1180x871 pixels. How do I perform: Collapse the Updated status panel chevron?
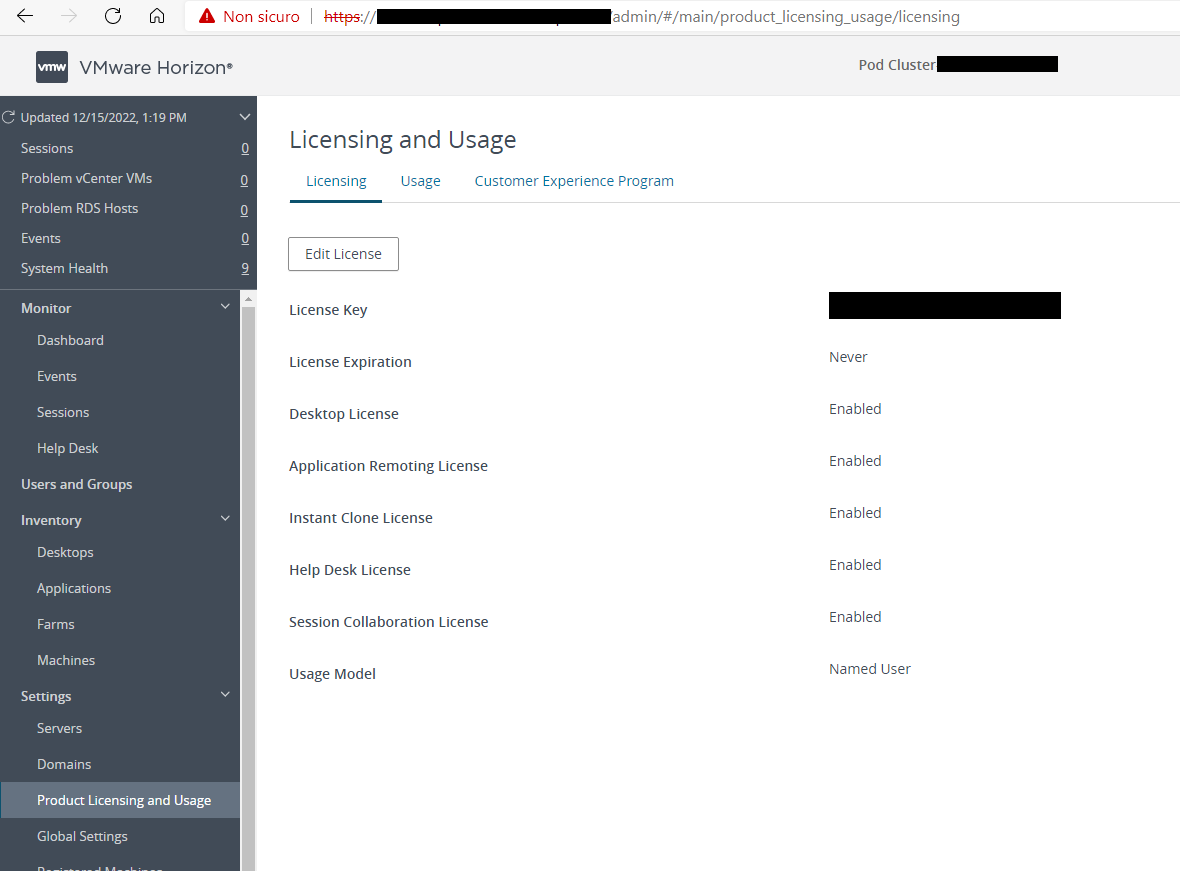244,117
